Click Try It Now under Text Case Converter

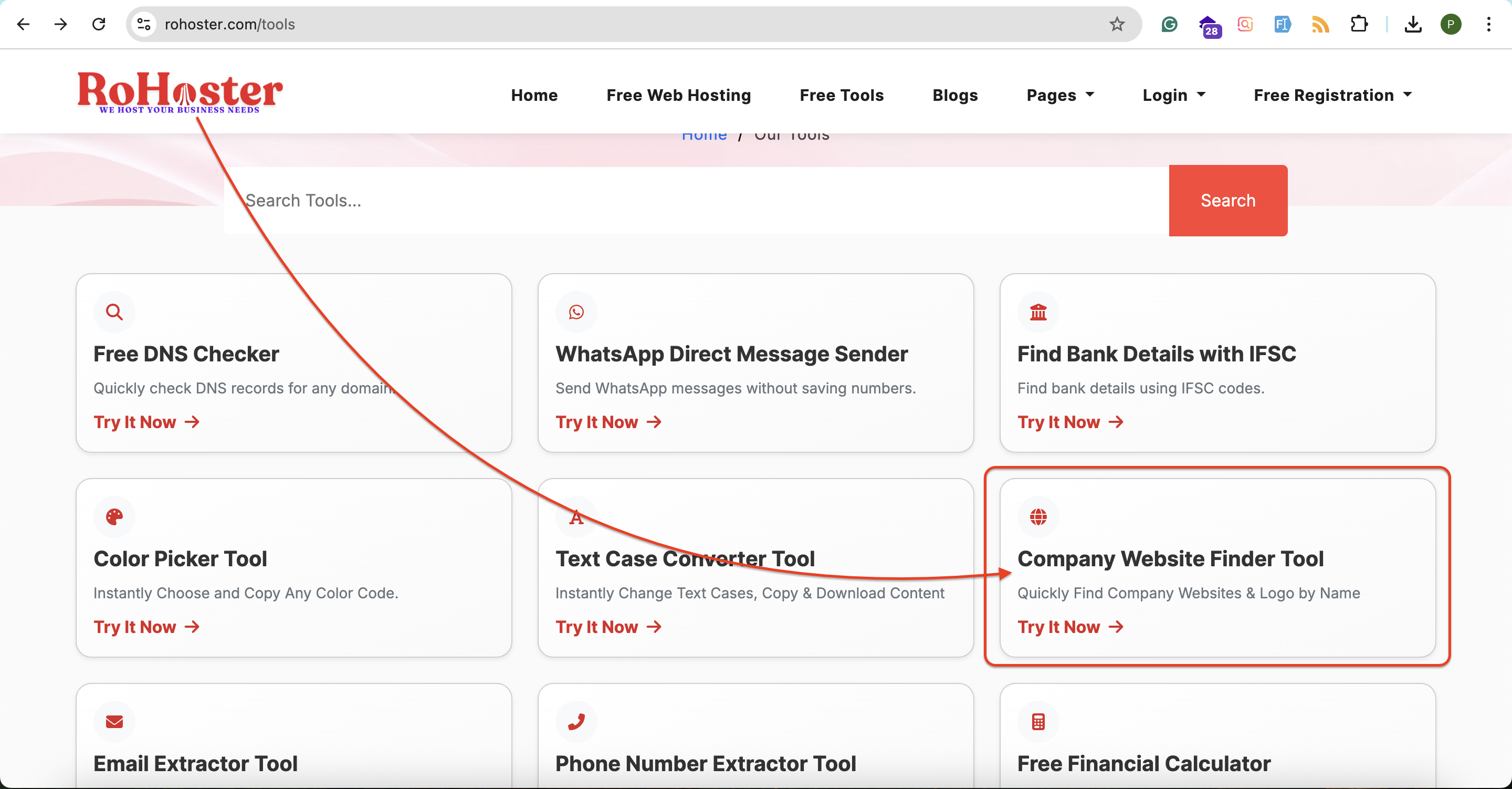[608, 627]
